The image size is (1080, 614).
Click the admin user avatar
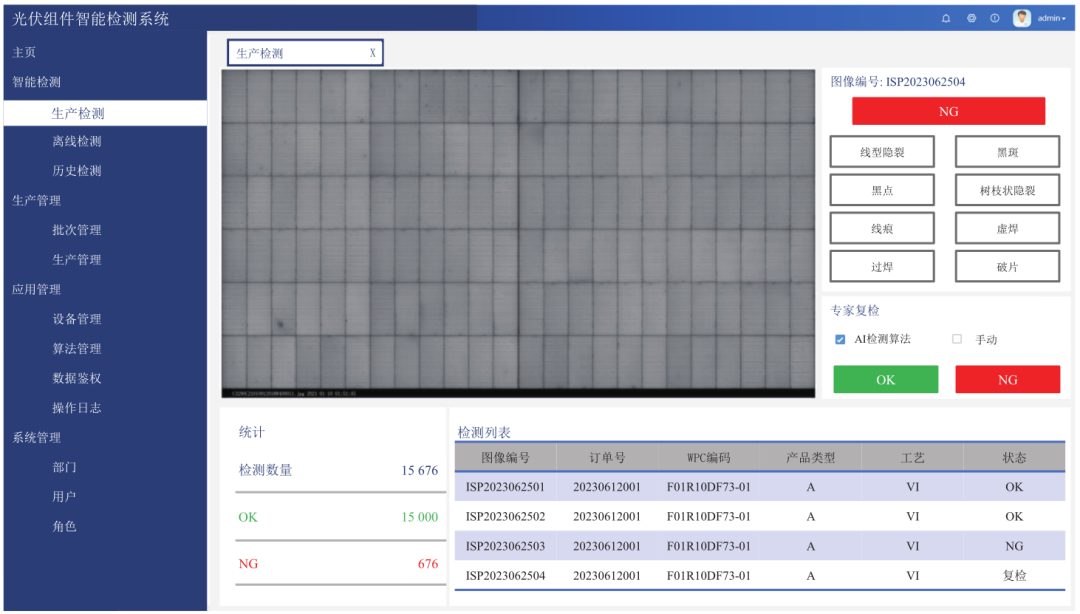[x=1021, y=18]
